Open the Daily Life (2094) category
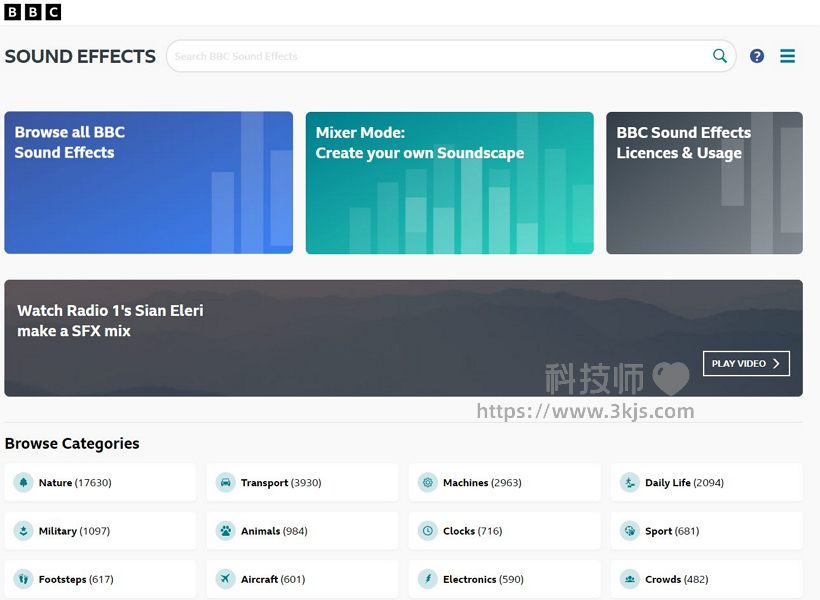Viewport: 820px width, 600px height. [x=707, y=482]
